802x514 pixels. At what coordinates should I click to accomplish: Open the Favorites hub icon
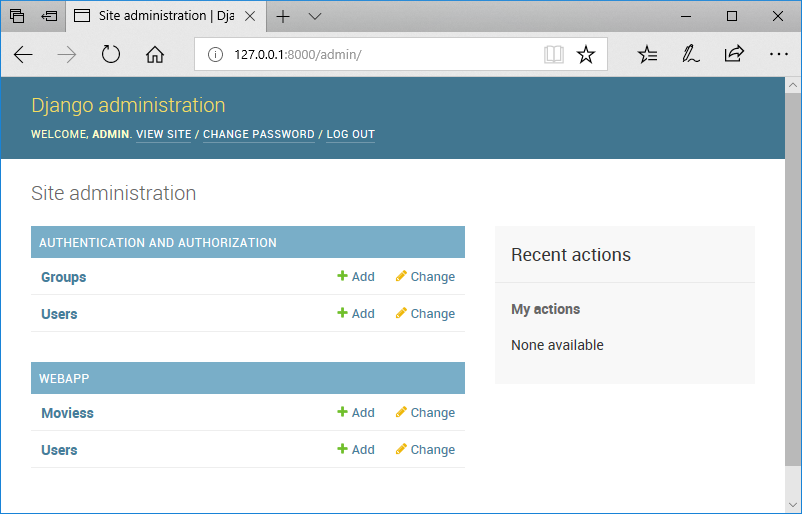648,55
